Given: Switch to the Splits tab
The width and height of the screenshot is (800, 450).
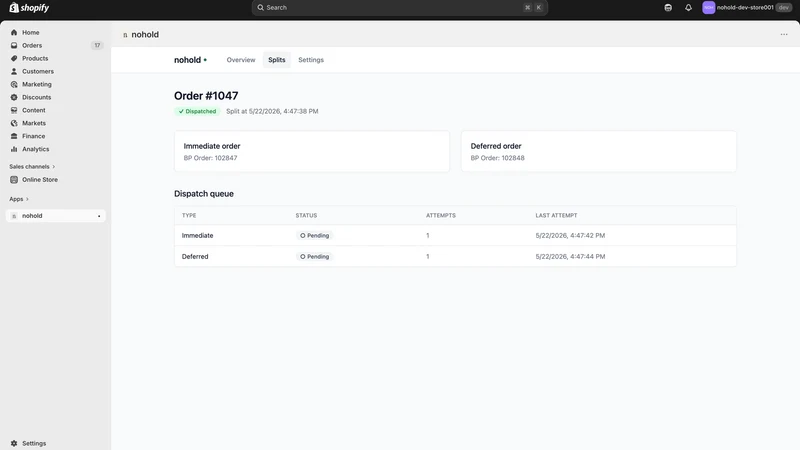Looking at the screenshot, I should [x=277, y=60].
